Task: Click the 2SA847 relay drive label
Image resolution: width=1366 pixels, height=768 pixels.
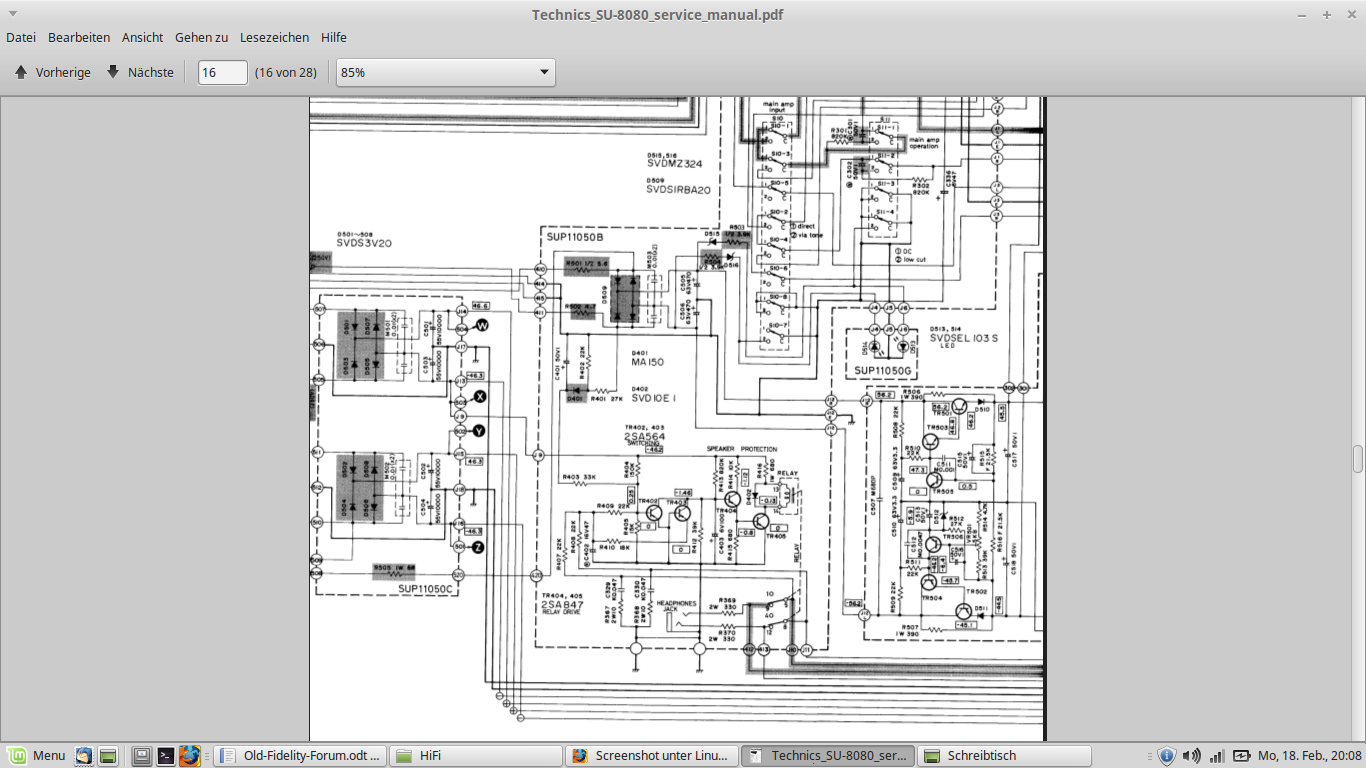Action: click(x=562, y=605)
